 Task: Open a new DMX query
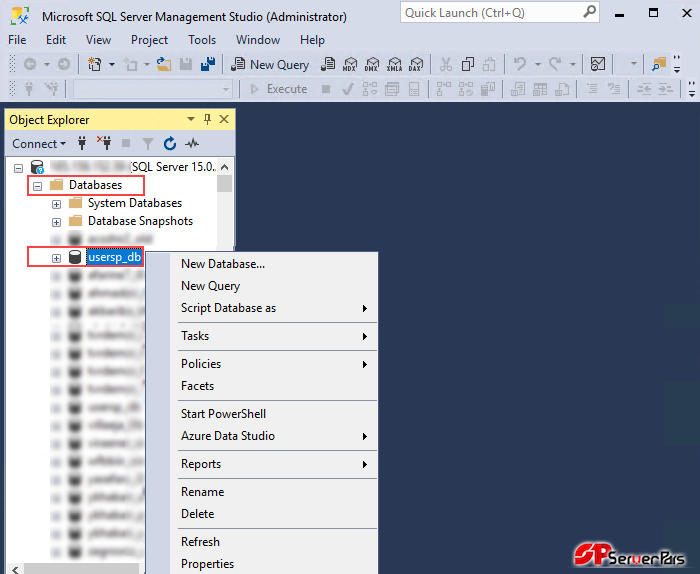tap(372, 65)
